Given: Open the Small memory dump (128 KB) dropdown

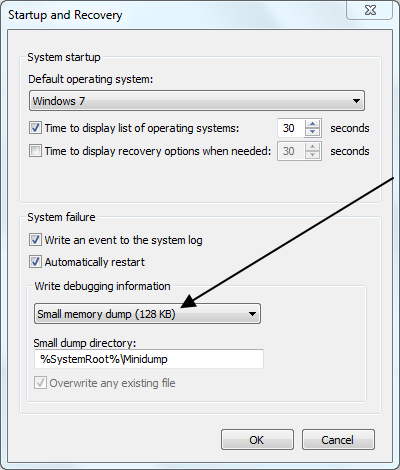Looking at the screenshot, I should point(147,314).
